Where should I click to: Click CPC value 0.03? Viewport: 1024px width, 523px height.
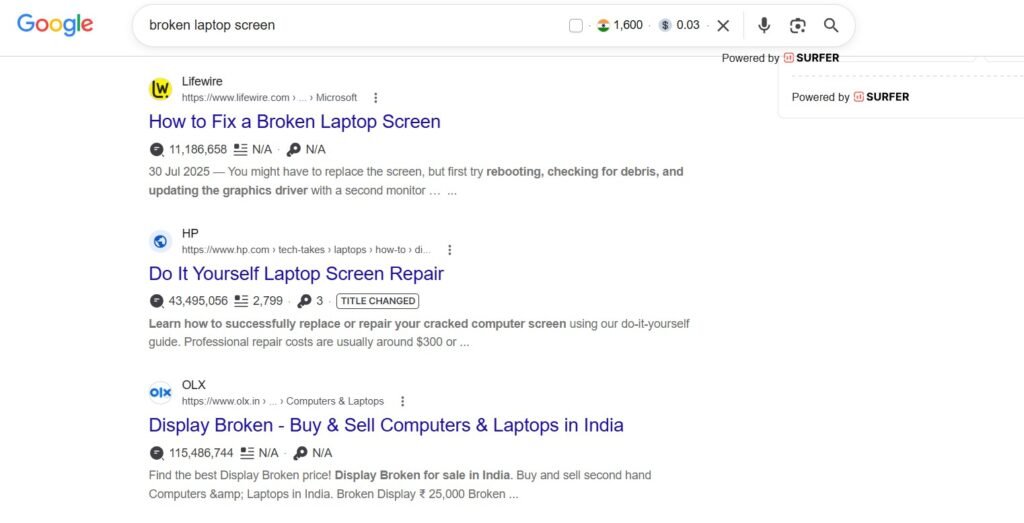[x=688, y=25]
